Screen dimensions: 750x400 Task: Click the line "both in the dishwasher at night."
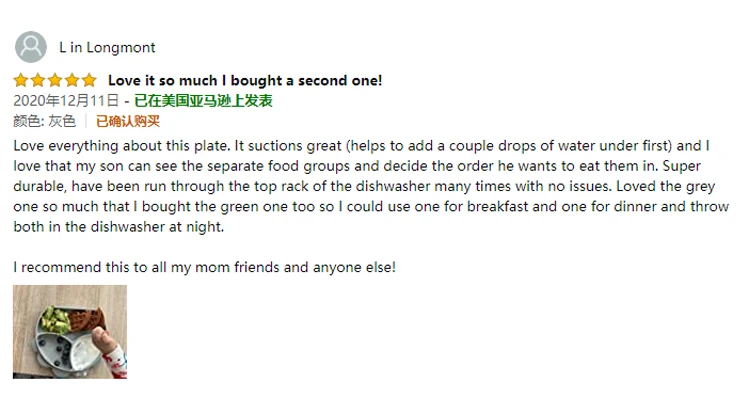coord(120,227)
